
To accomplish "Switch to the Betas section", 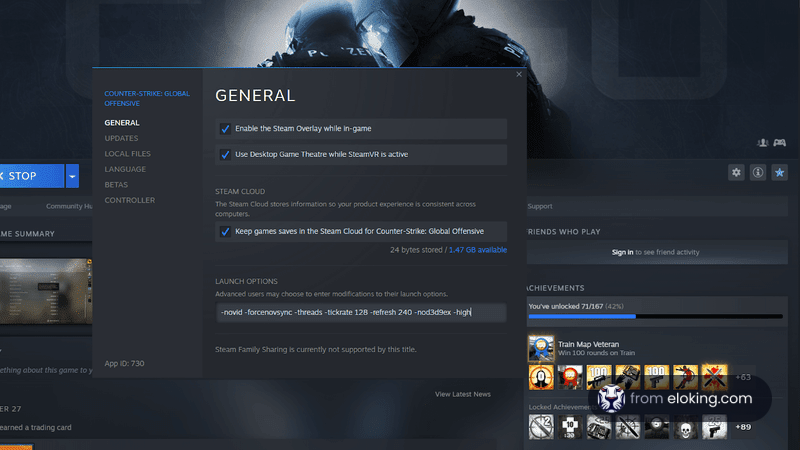I will [116, 185].
